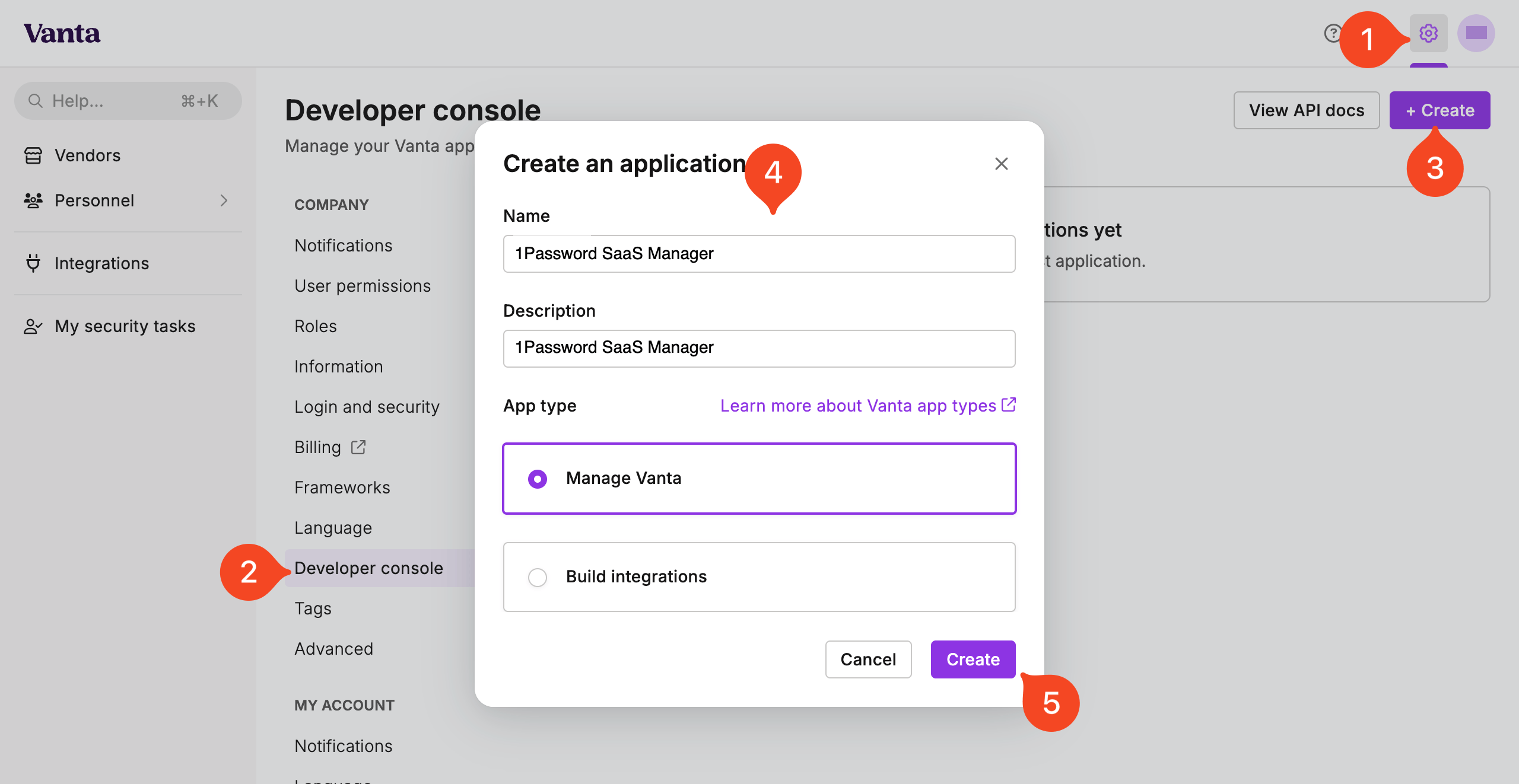
Task: Select the Manage Vanta radio button
Action: [x=538, y=479]
